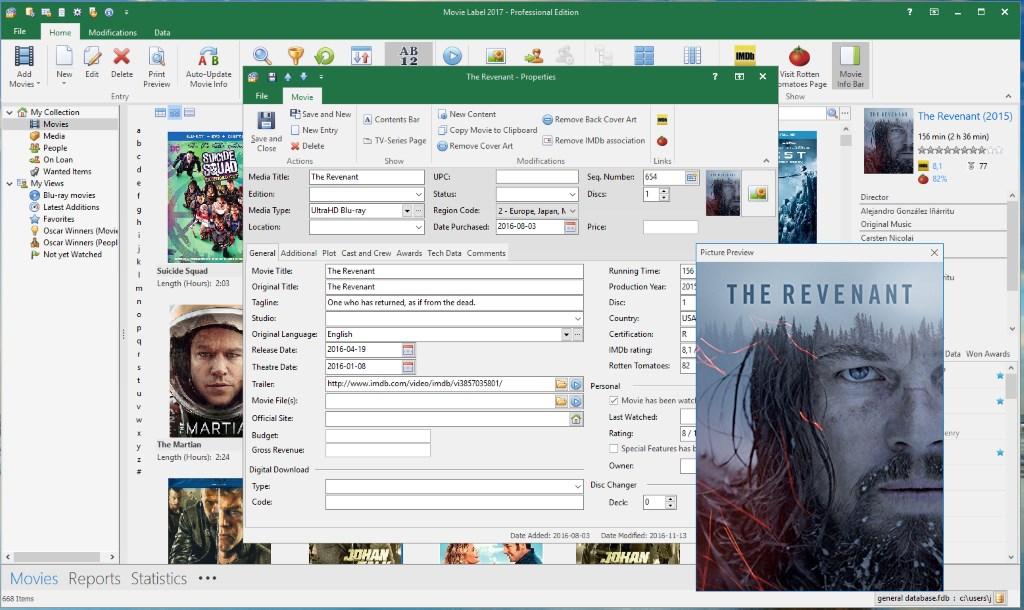Screen dimensions: 1024x610
Task: Click the calendar icon beside Release Date
Action: (x=408, y=350)
